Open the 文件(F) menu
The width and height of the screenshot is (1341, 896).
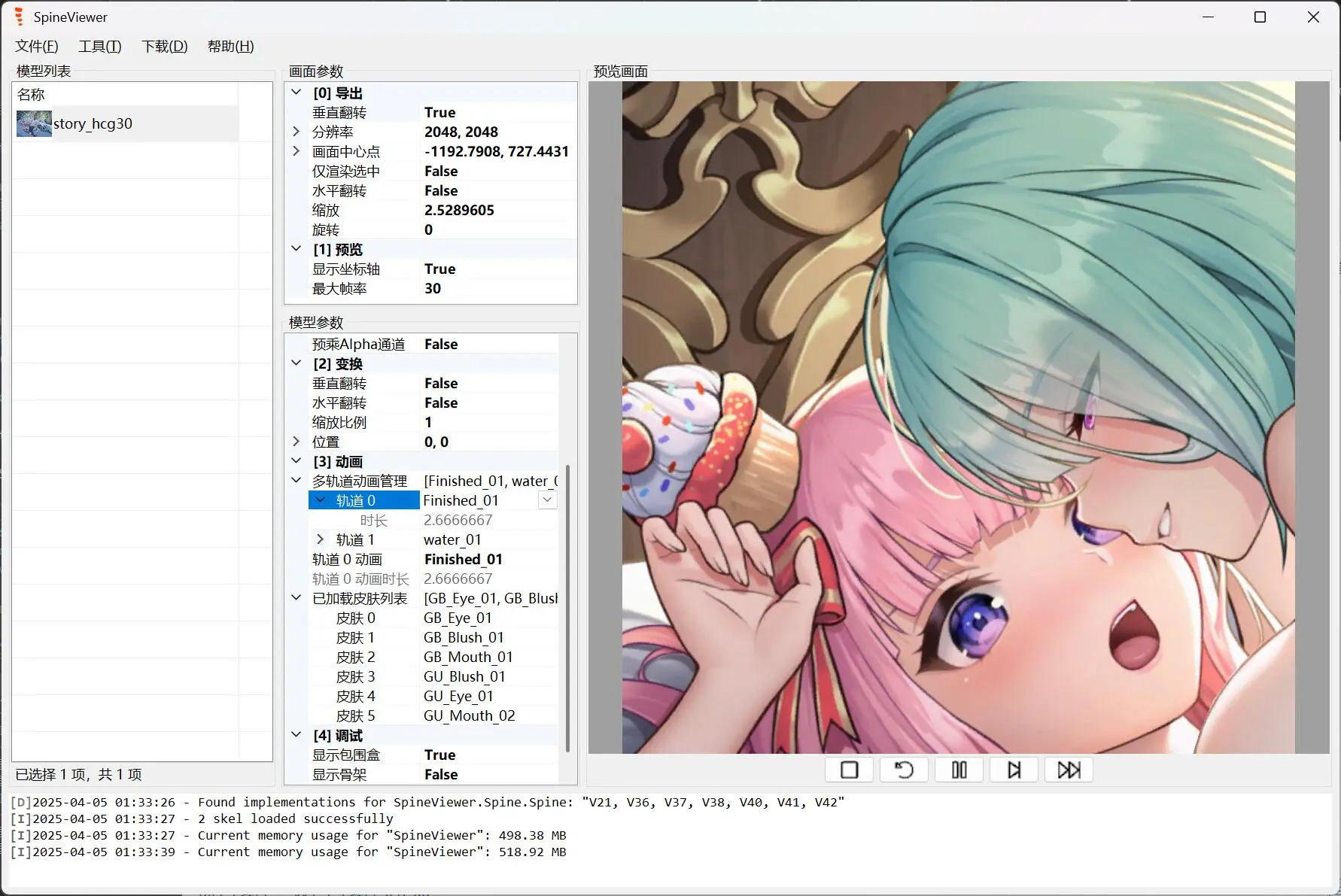(x=37, y=47)
